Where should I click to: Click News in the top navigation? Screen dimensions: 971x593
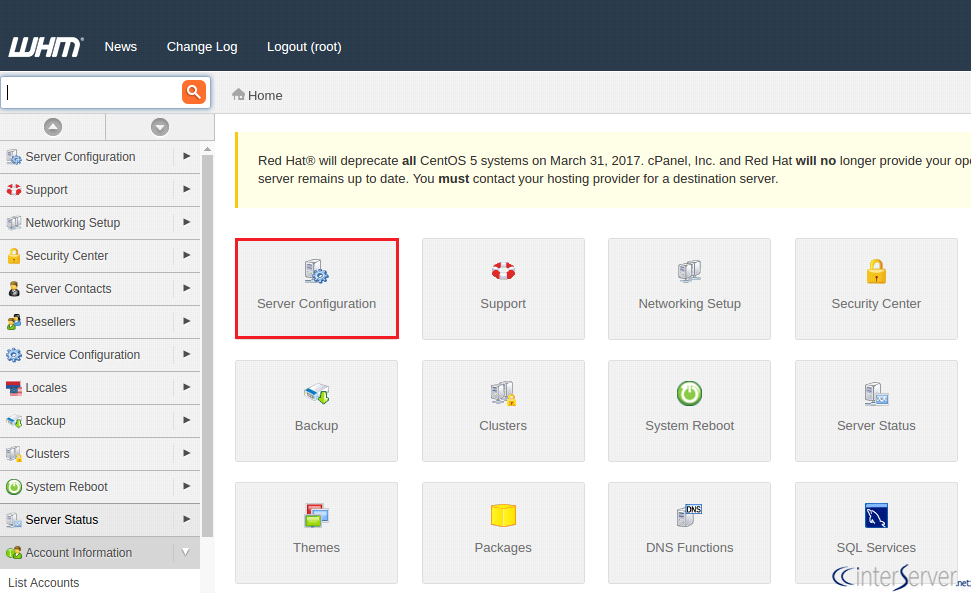(120, 46)
